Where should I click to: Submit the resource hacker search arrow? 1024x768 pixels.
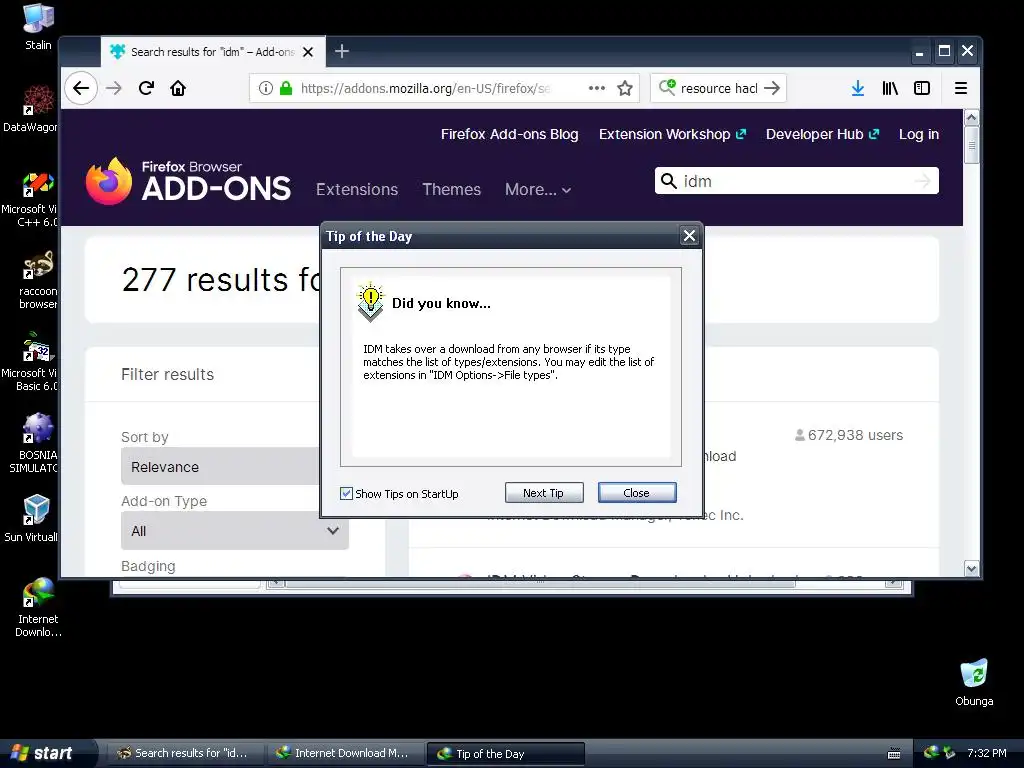pos(772,88)
